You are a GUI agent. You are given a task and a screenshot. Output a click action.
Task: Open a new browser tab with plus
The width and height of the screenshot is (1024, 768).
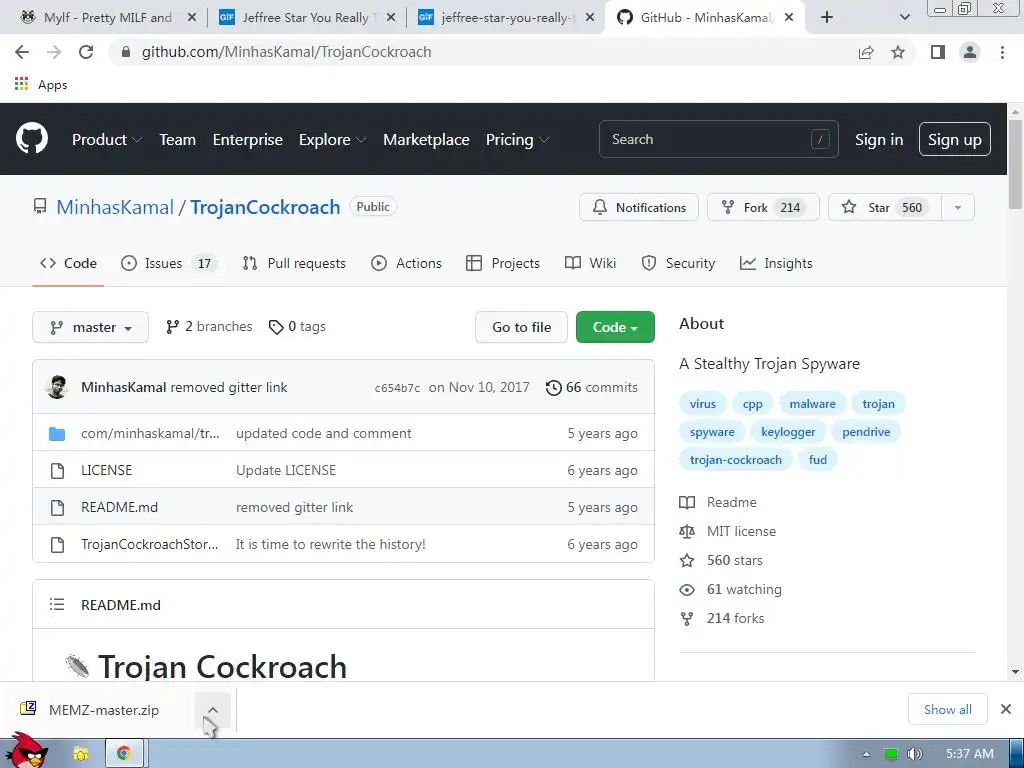tap(827, 18)
